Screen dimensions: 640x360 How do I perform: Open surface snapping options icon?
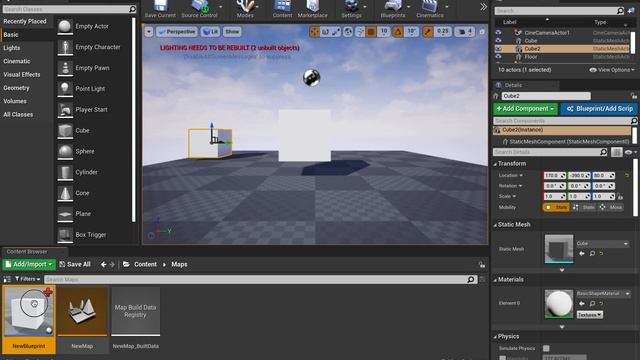[x=360, y=31]
